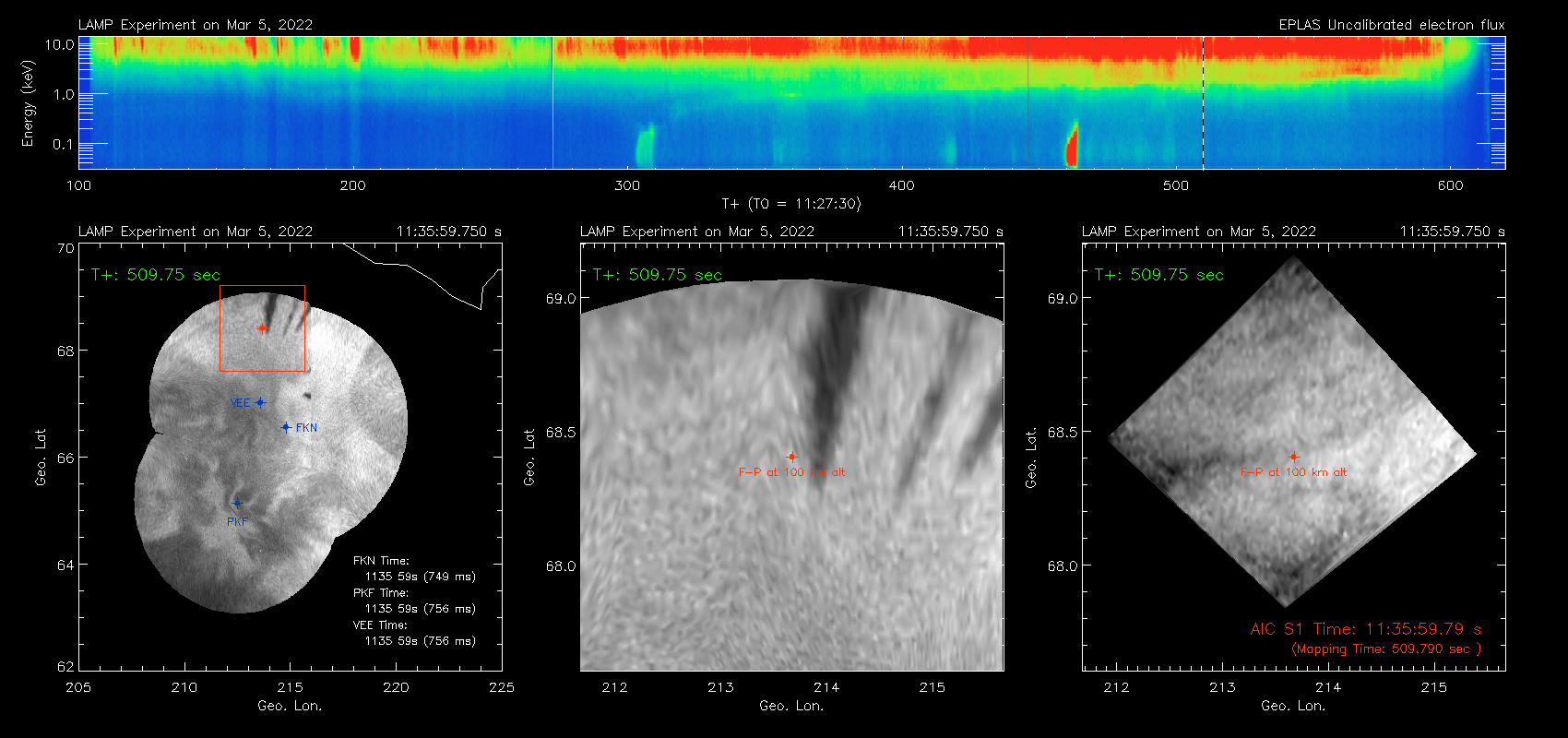
Task: Click the 215 longitude tick on the right panel
Action: point(1434,687)
